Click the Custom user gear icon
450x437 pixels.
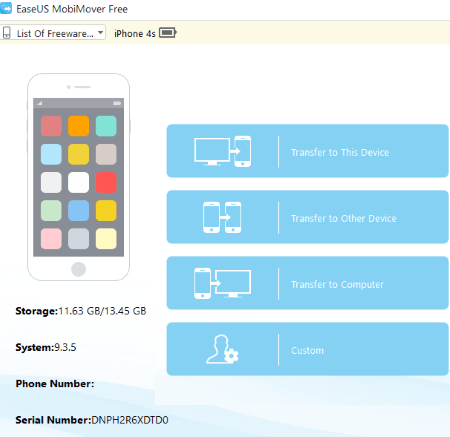(x=222, y=349)
